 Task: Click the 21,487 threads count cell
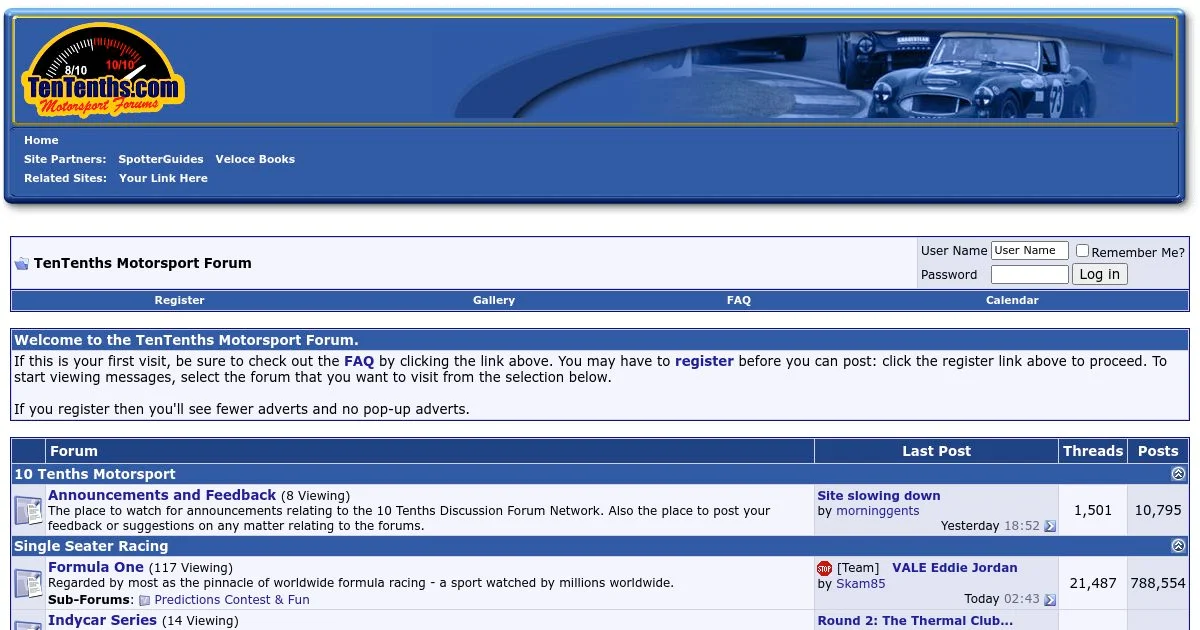click(x=1093, y=583)
